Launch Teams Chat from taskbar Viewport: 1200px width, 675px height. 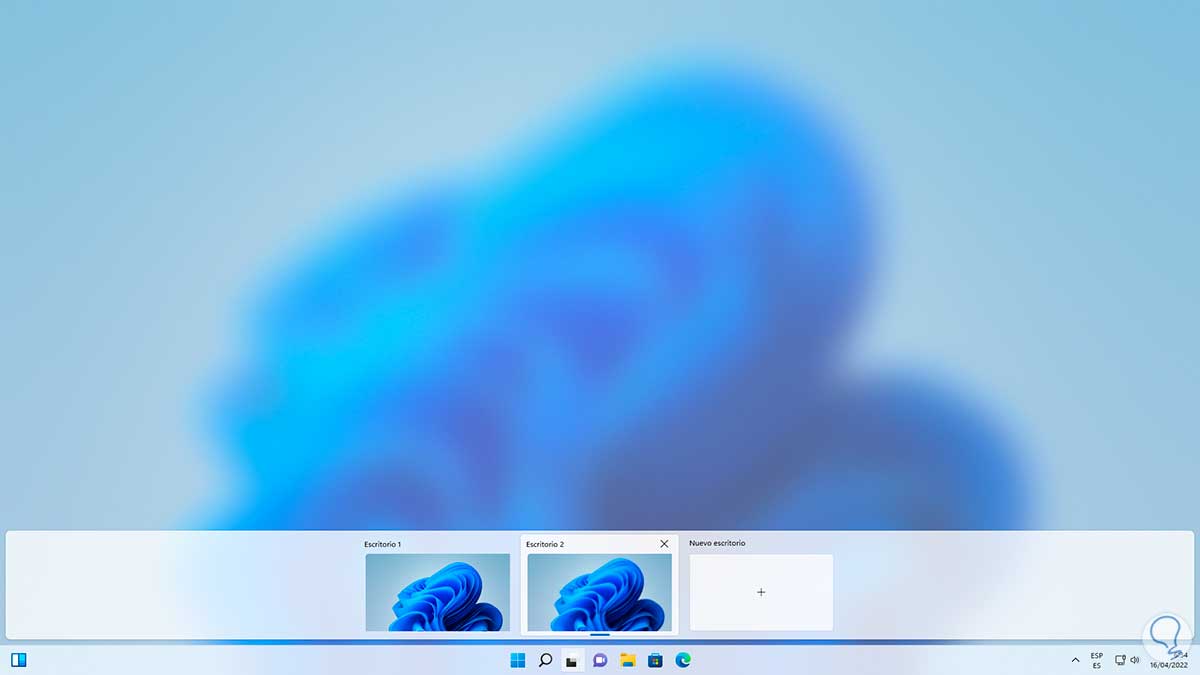click(600, 660)
